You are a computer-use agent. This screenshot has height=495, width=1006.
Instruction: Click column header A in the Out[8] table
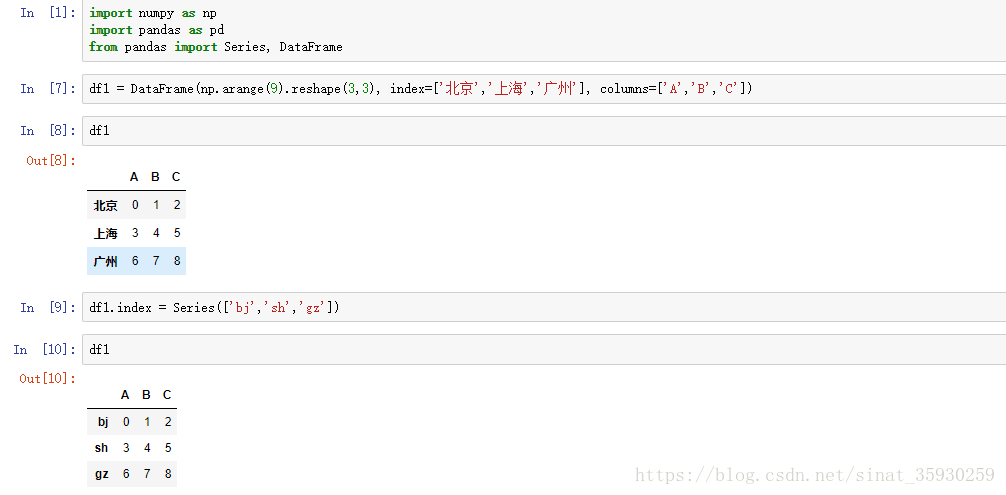134,177
